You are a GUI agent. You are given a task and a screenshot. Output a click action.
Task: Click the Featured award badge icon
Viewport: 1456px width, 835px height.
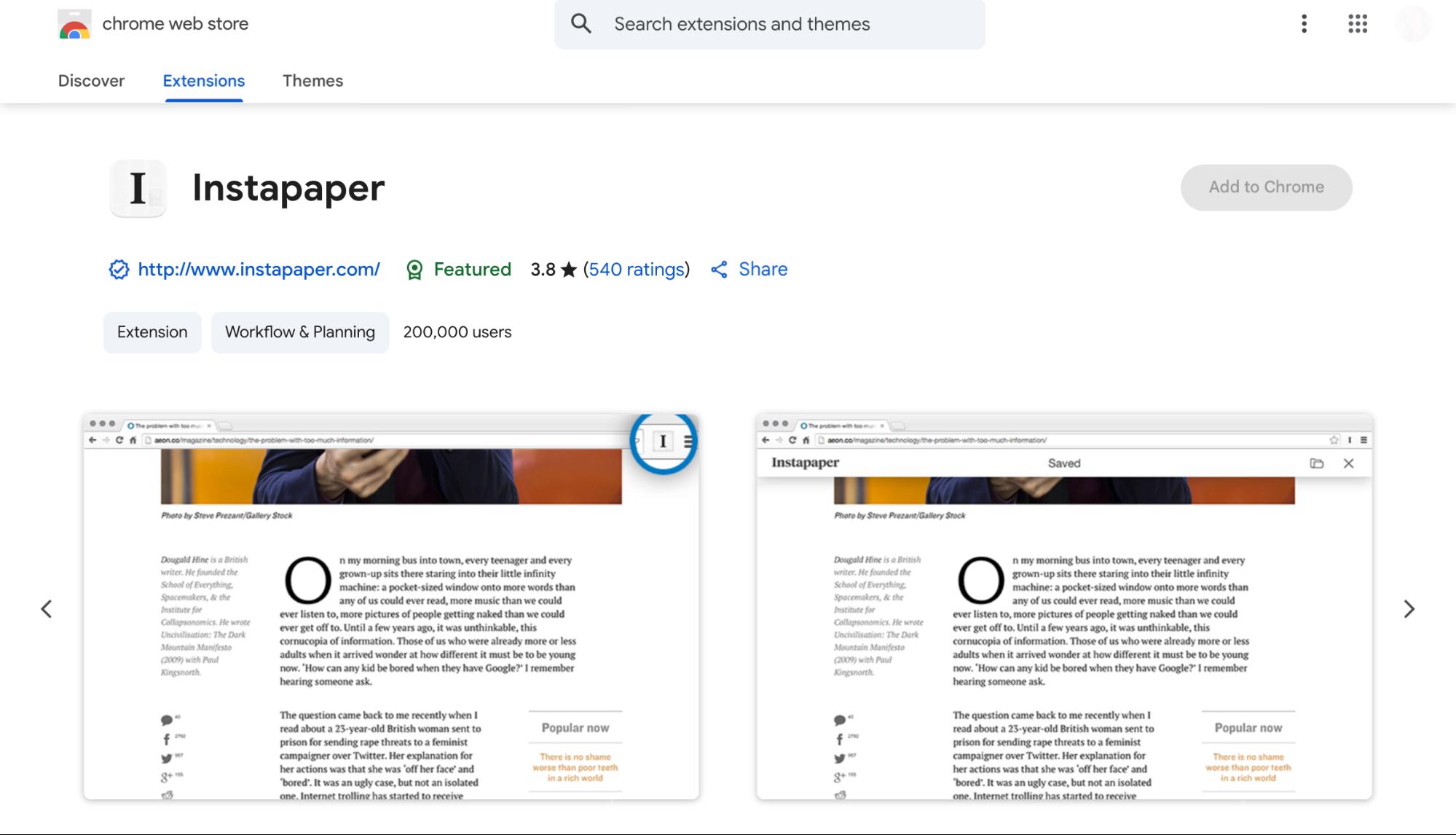tap(414, 270)
